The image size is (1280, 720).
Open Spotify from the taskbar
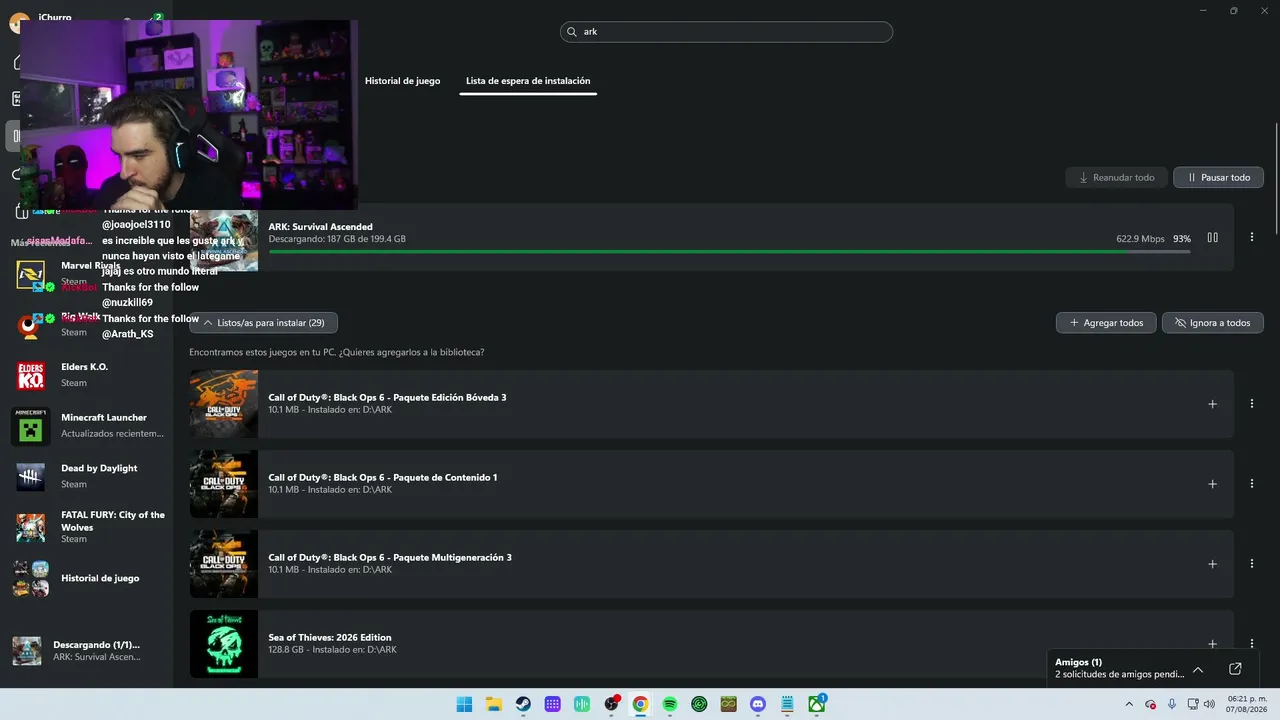point(670,704)
